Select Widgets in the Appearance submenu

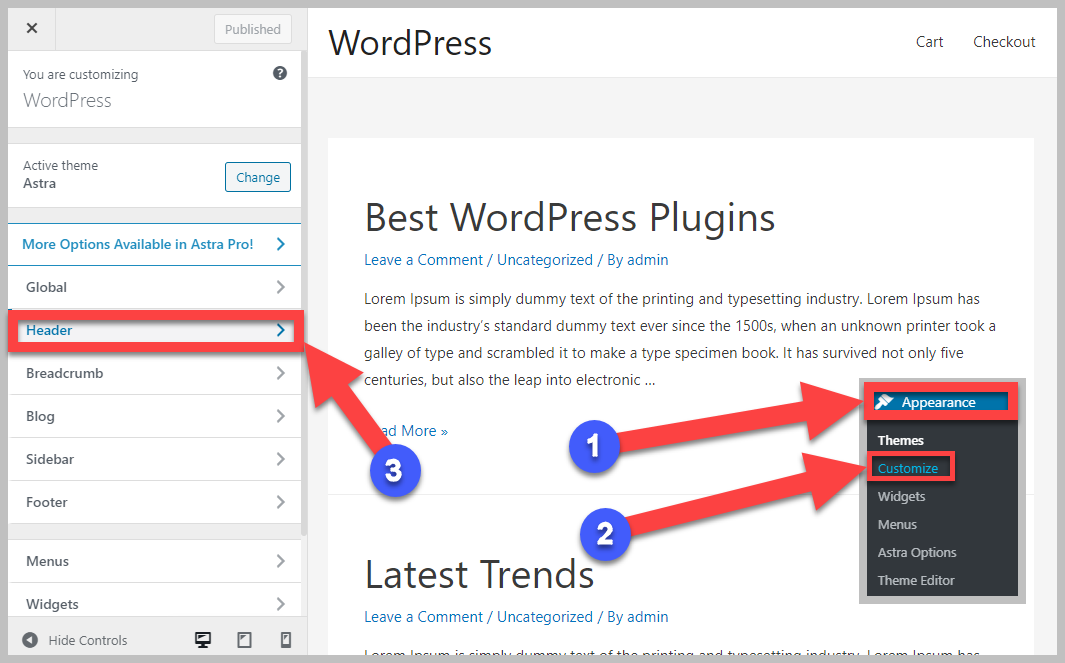pos(901,497)
